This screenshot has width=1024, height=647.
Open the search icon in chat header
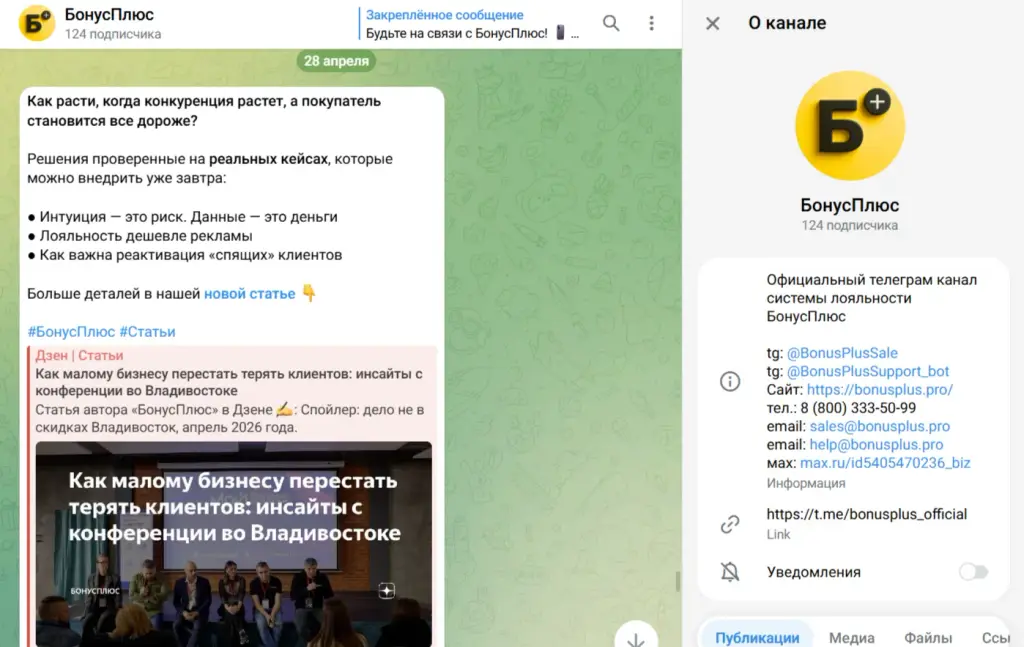point(611,24)
